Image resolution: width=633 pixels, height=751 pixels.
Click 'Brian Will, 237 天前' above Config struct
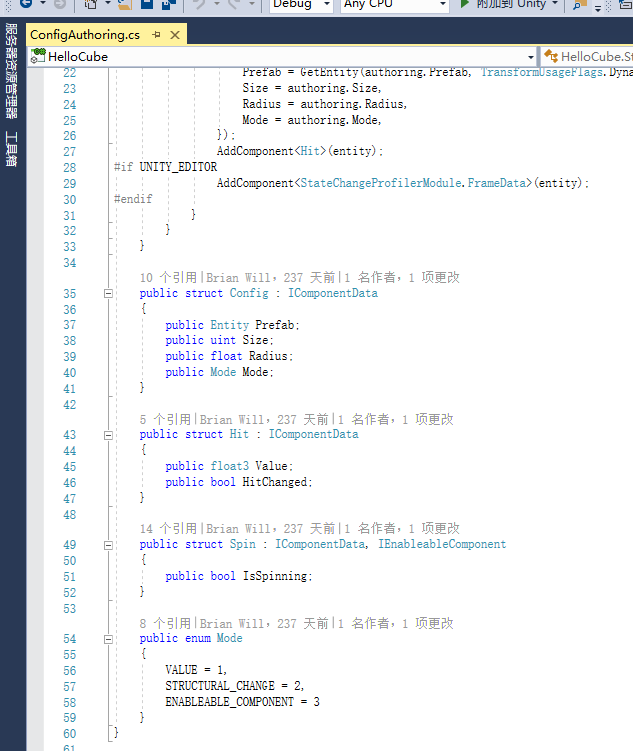tap(271, 277)
